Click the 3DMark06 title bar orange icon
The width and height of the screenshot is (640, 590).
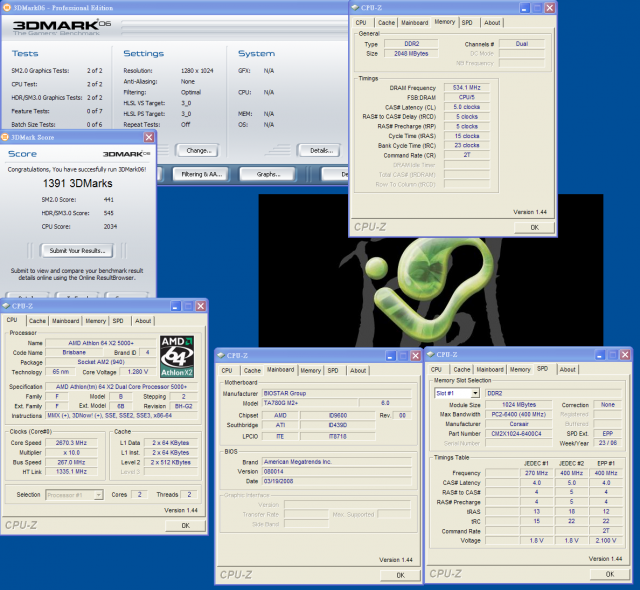[7, 8]
